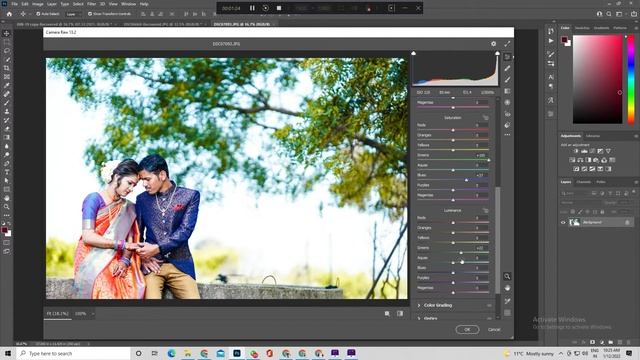Click Cancel in Camera Raw dialog

[494, 329]
